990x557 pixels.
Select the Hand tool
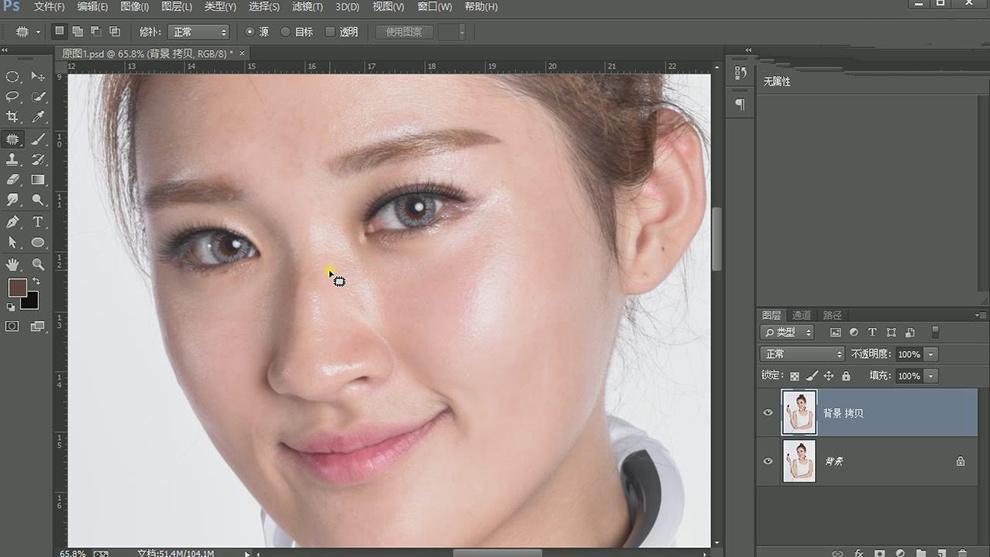(13, 265)
